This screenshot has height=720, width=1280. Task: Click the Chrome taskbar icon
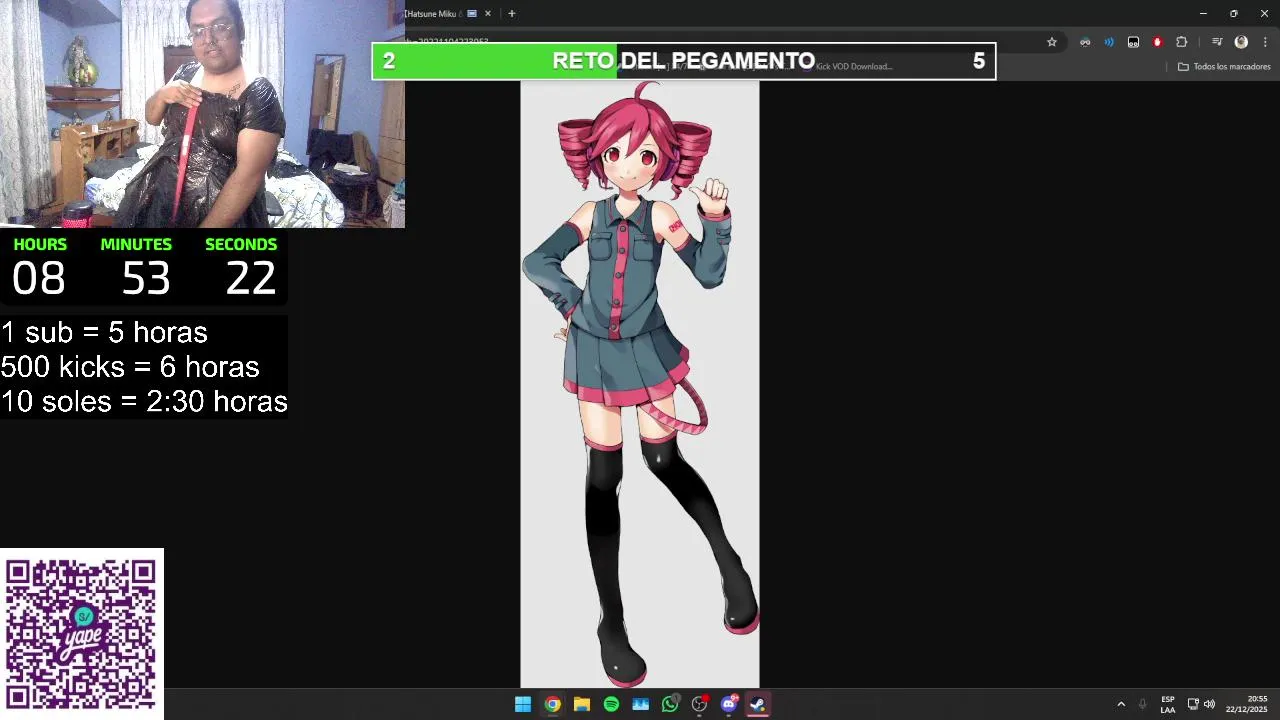pyautogui.click(x=552, y=705)
